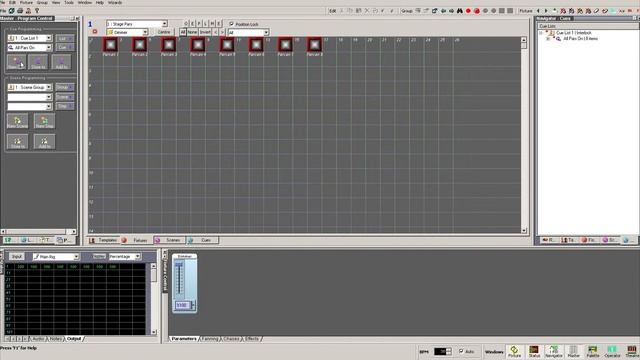Click the Invert selection button
This screenshot has width=640, height=360.
[205, 32]
